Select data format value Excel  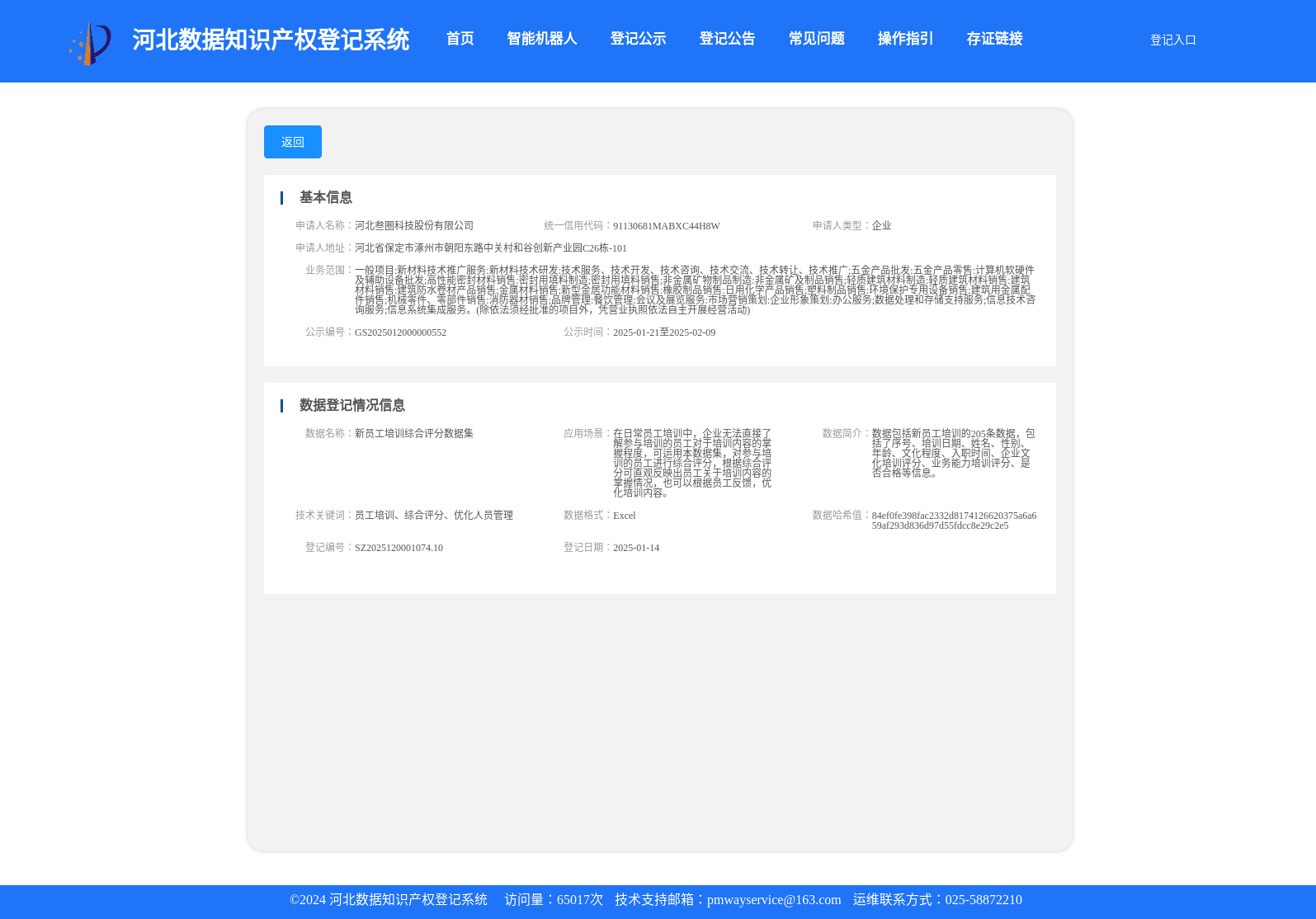point(625,516)
